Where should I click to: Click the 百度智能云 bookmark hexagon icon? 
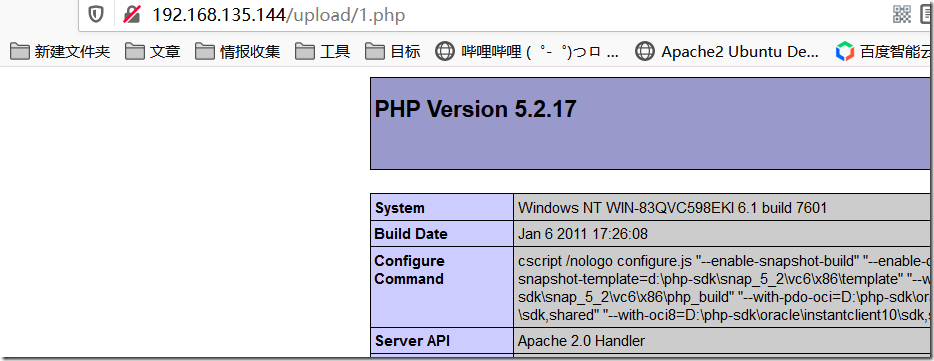coord(845,52)
